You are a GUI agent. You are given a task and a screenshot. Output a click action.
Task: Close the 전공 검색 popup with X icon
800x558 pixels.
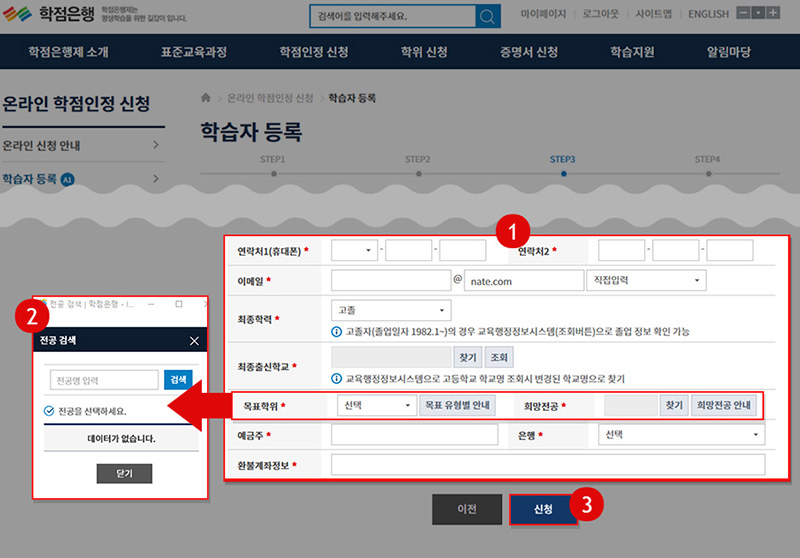194,341
